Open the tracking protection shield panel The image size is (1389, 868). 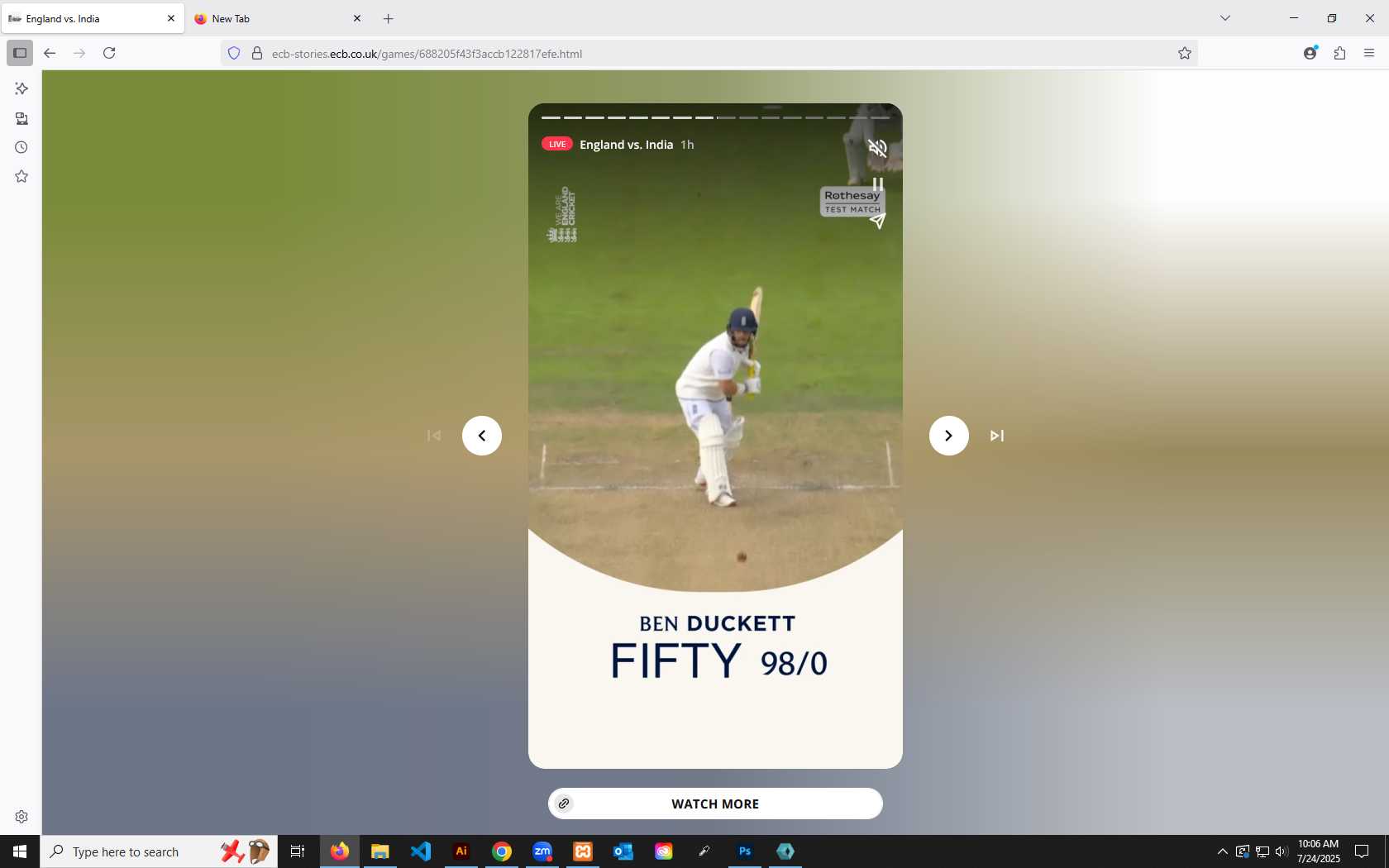click(x=234, y=53)
